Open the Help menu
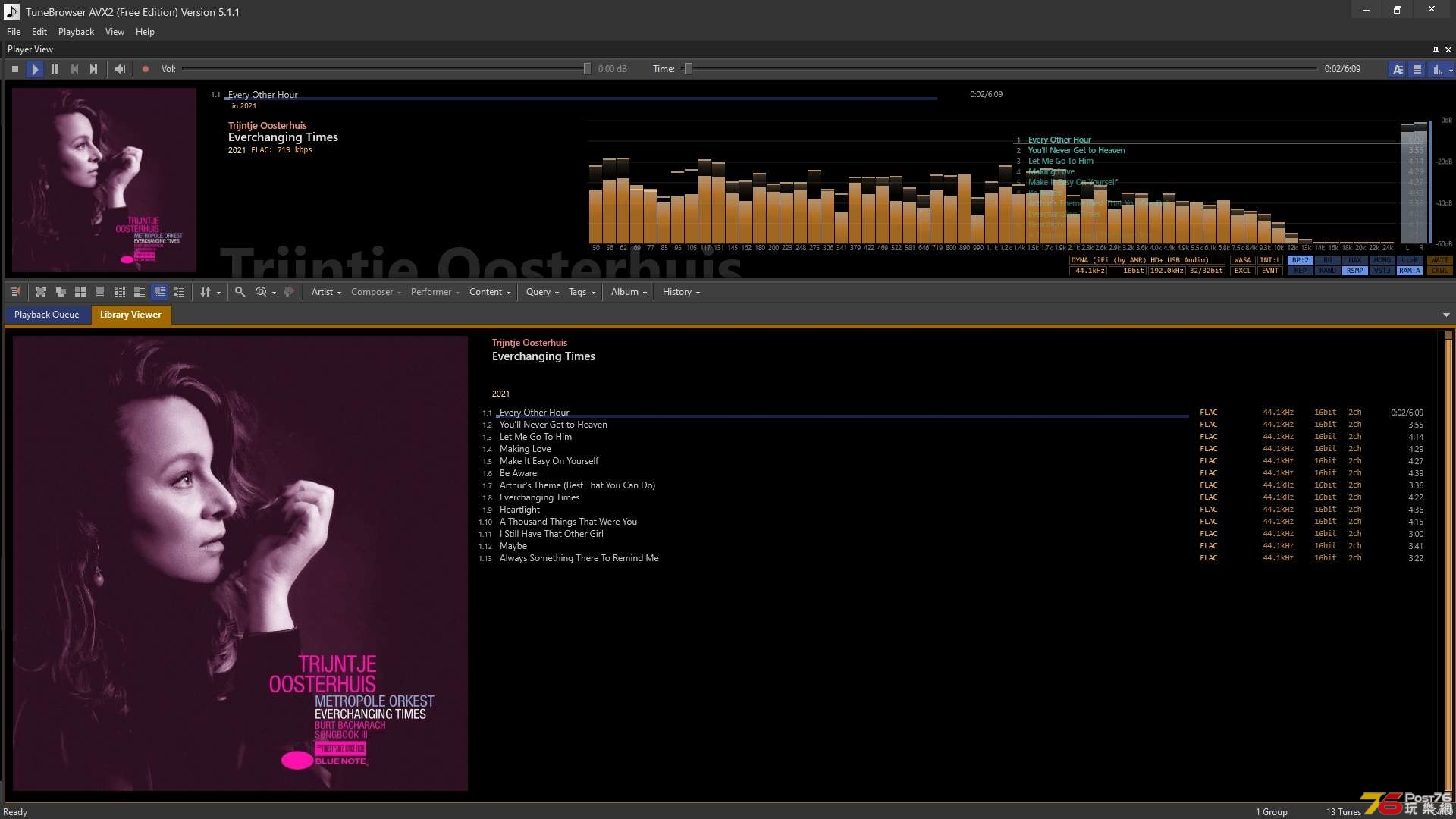 coord(145,32)
